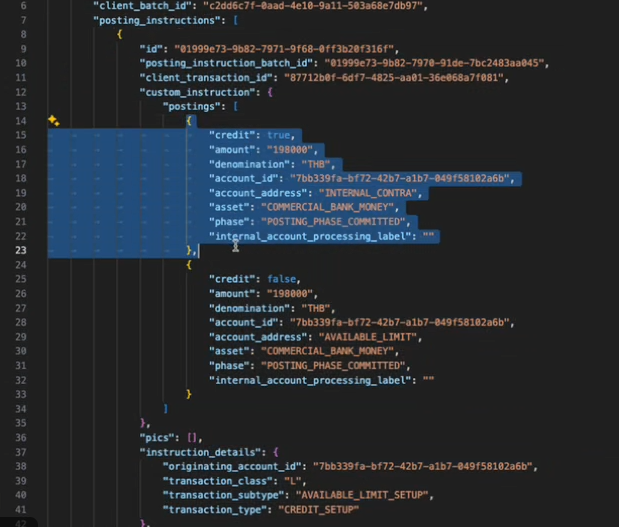Viewport: 619px width, 527px height.
Task: Click line number 37 in the gutter
Action: click(x=21, y=452)
